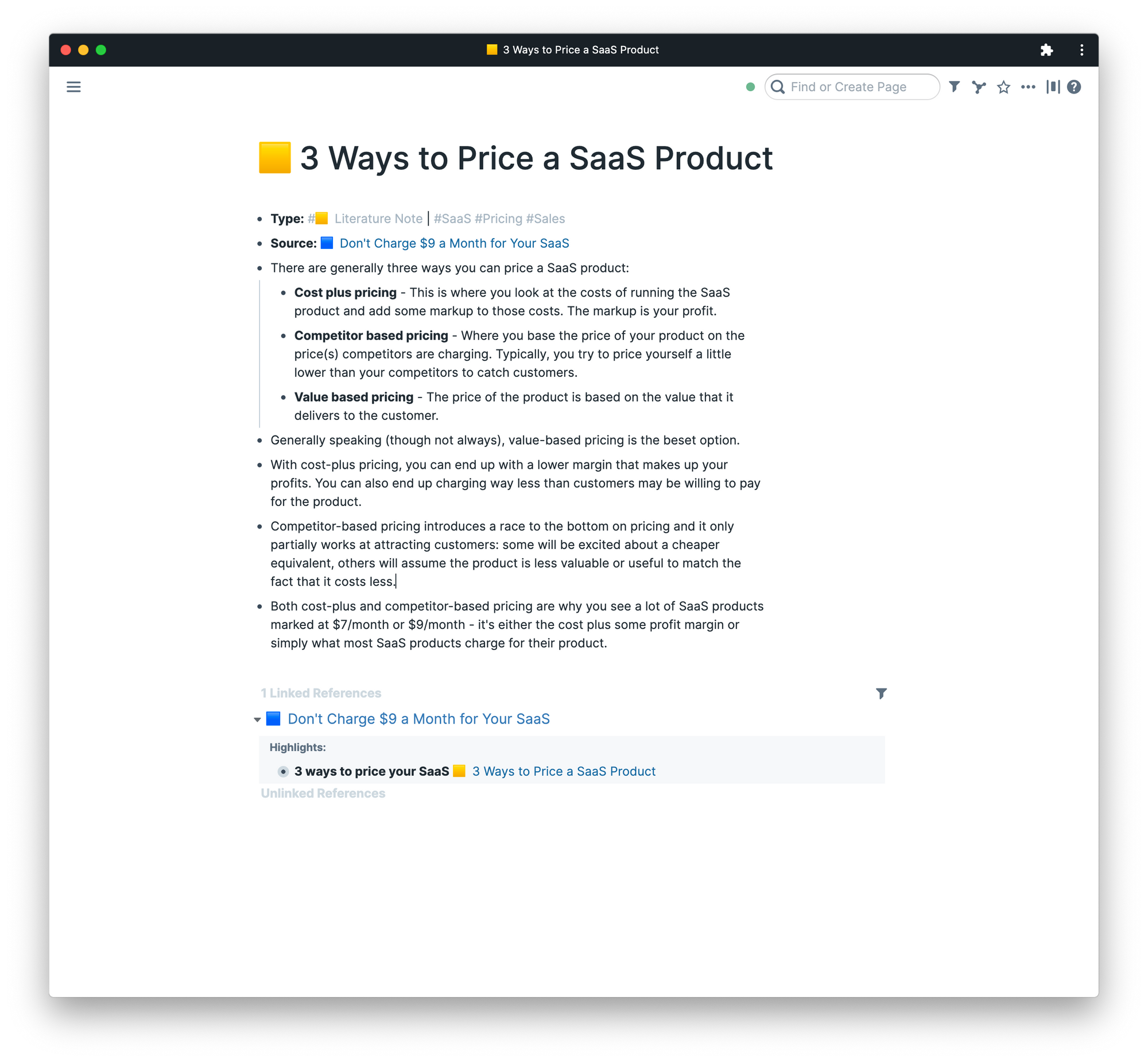Expand the Unlinked References section
The height and width of the screenshot is (1062, 1148).
323,793
